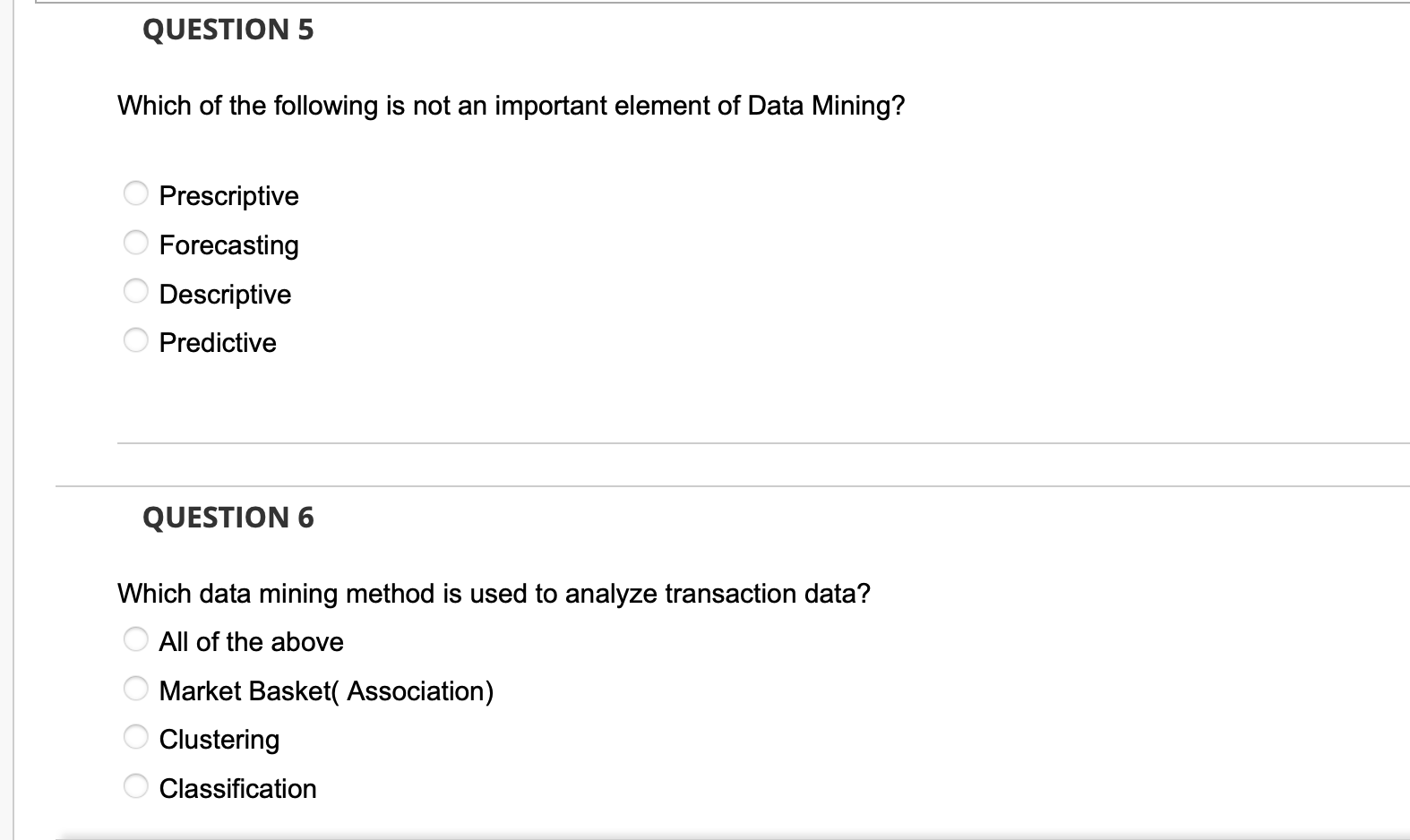
Task: Select All of the above in Question 6
Action: point(134,638)
